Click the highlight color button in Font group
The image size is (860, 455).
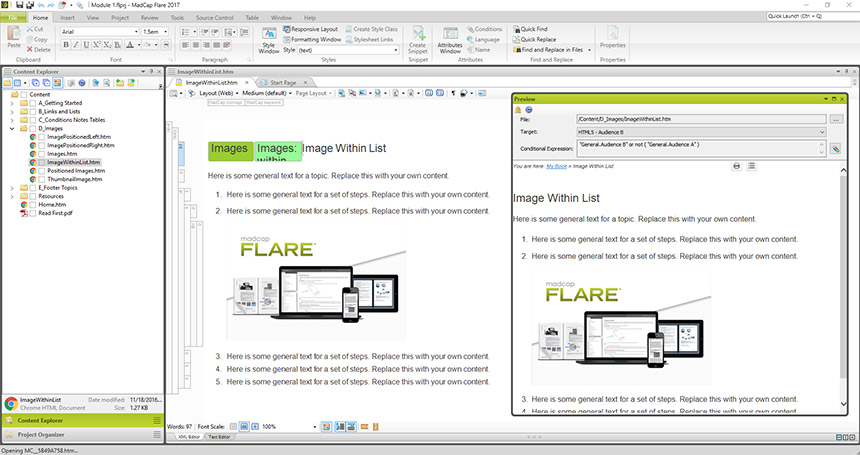click(147, 45)
